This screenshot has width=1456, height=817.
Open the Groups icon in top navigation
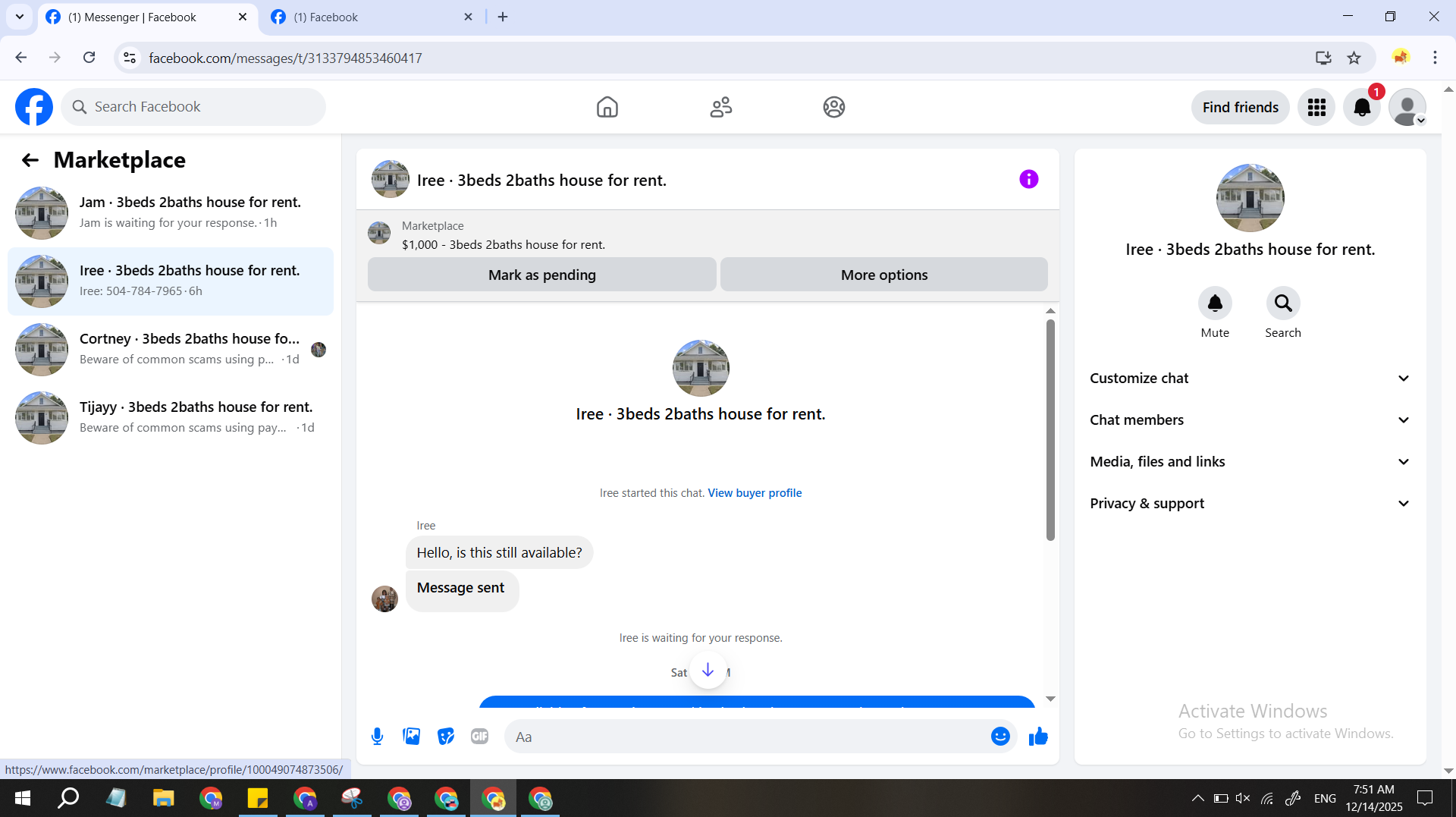[x=834, y=107]
